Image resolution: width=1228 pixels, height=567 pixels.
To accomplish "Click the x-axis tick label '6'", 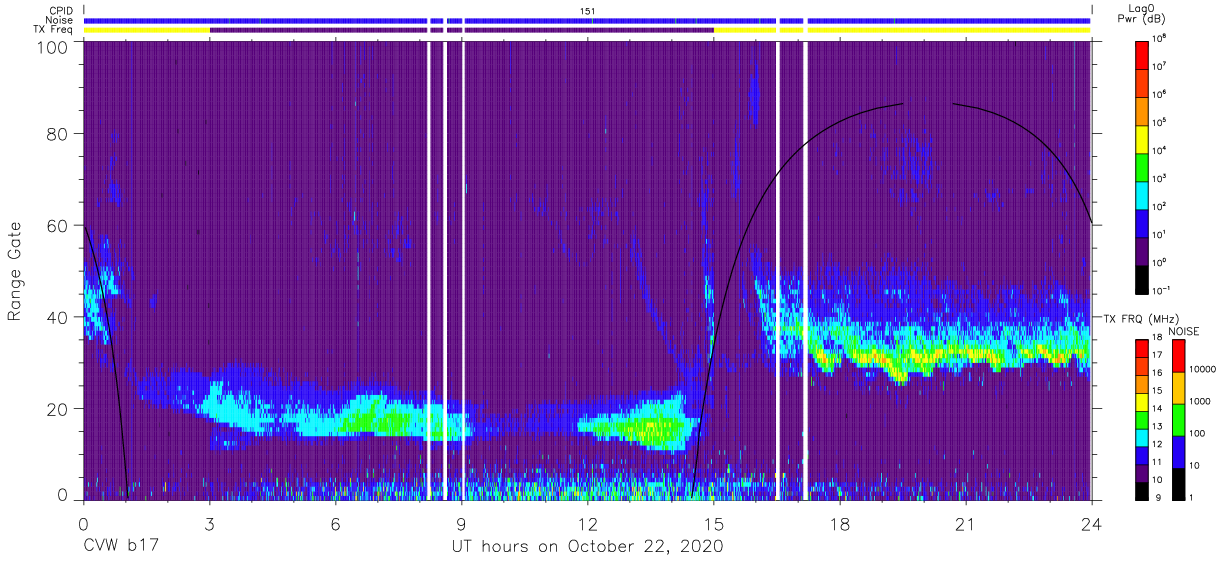I will (x=336, y=523).
